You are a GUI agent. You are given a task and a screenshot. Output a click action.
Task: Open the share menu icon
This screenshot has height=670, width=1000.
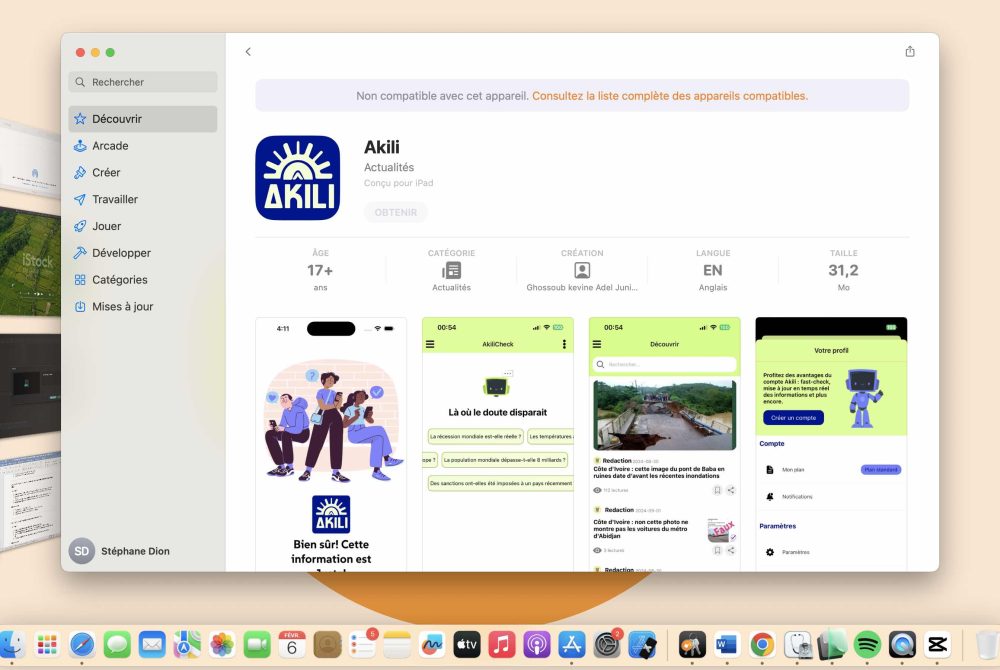coord(910,52)
